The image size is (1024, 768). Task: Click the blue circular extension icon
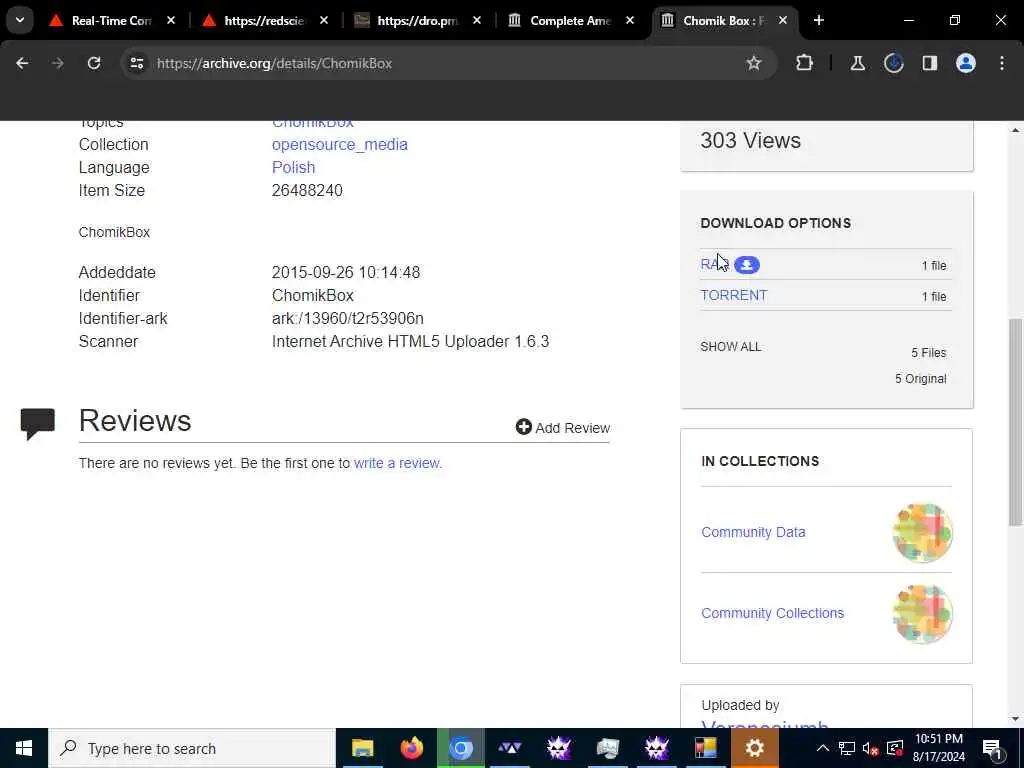893,63
